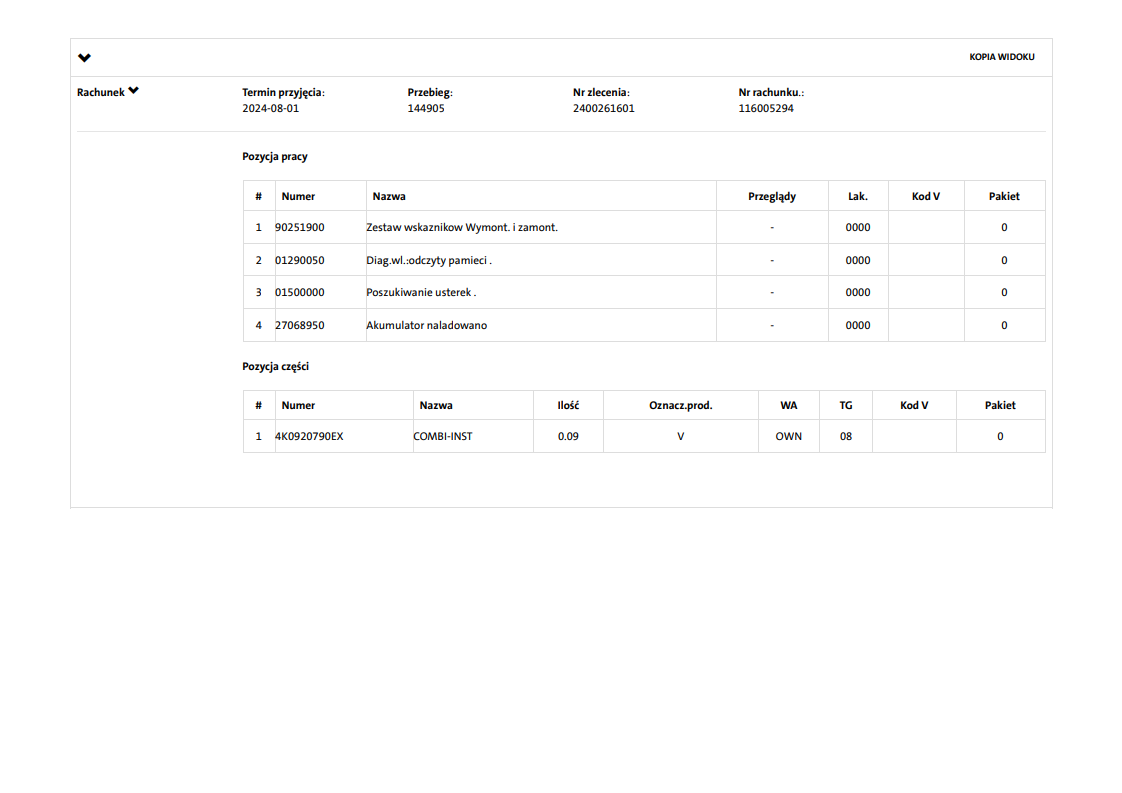
Task: Click TG column header
Action: click(x=846, y=406)
